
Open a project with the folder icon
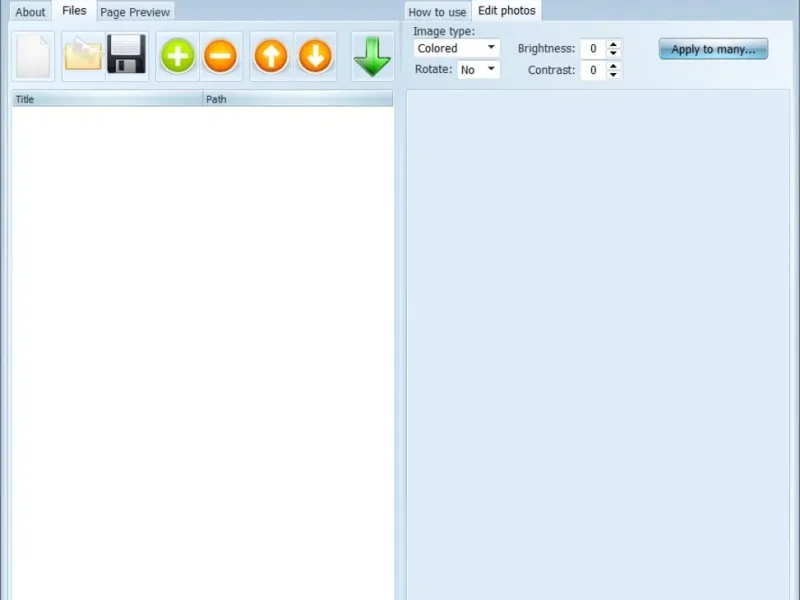83,56
